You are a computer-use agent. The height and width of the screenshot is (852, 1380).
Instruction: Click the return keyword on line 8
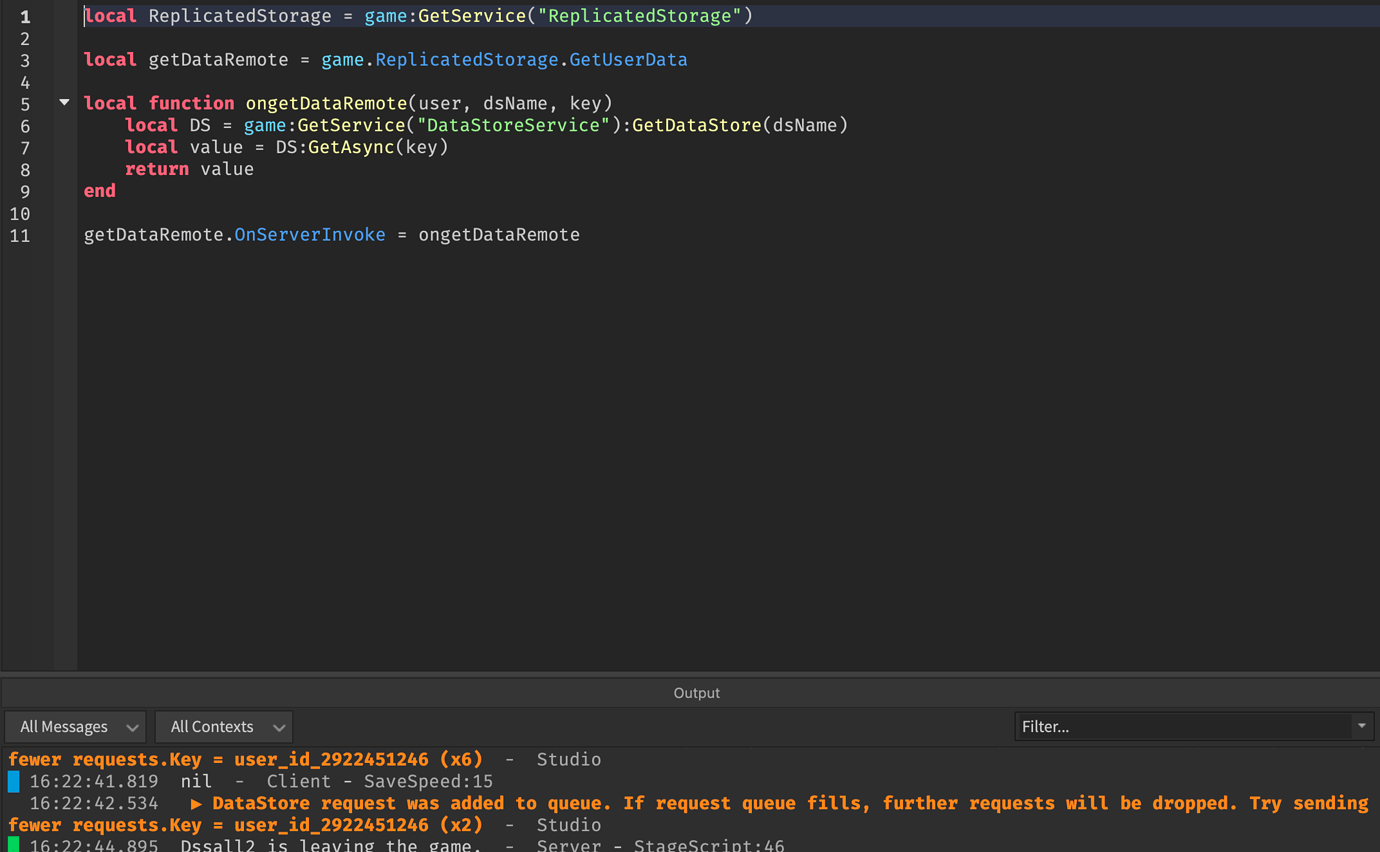click(x=156, y=168)
